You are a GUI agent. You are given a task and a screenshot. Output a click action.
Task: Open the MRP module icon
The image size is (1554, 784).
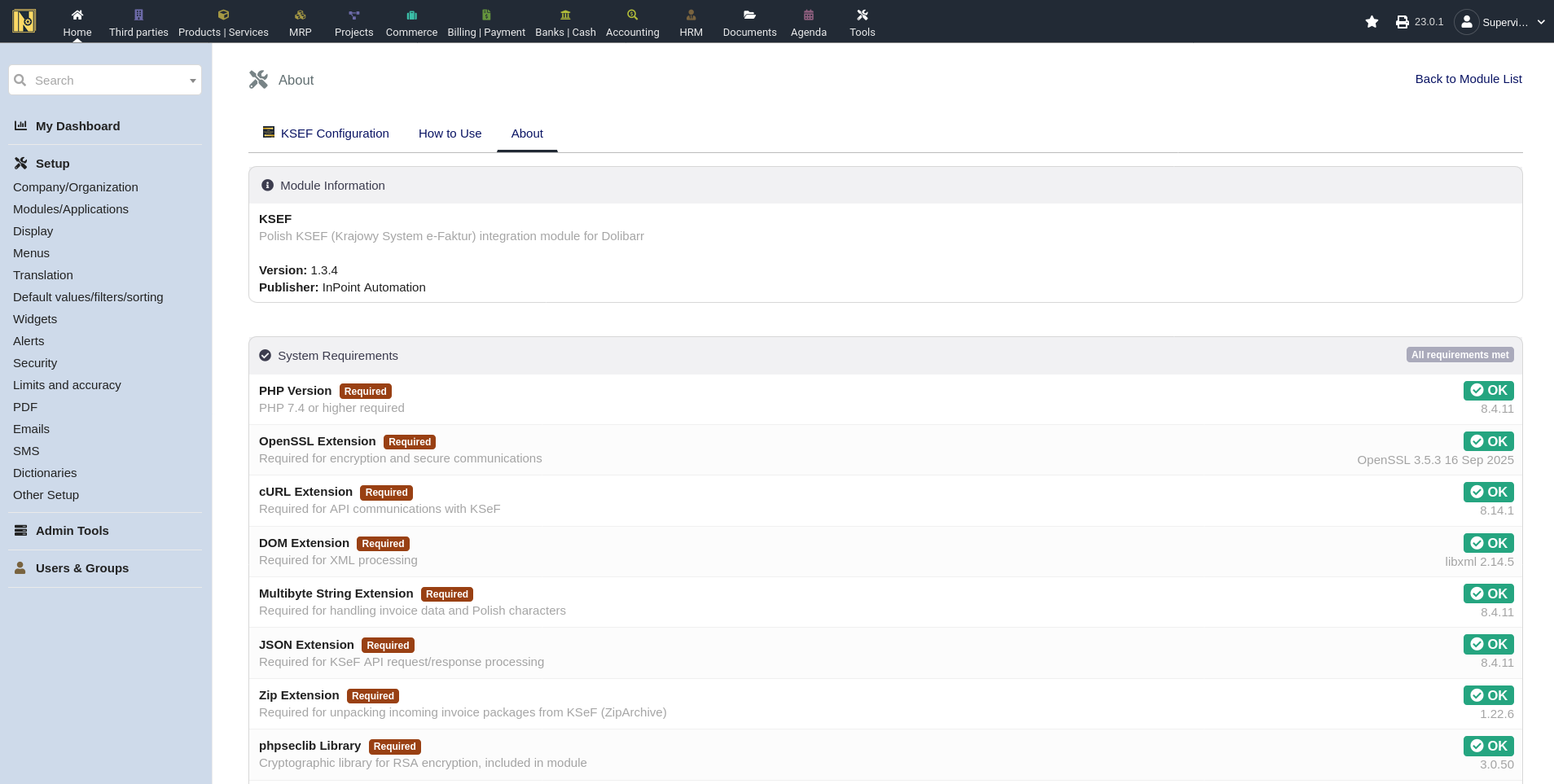(x=300, y=15)
